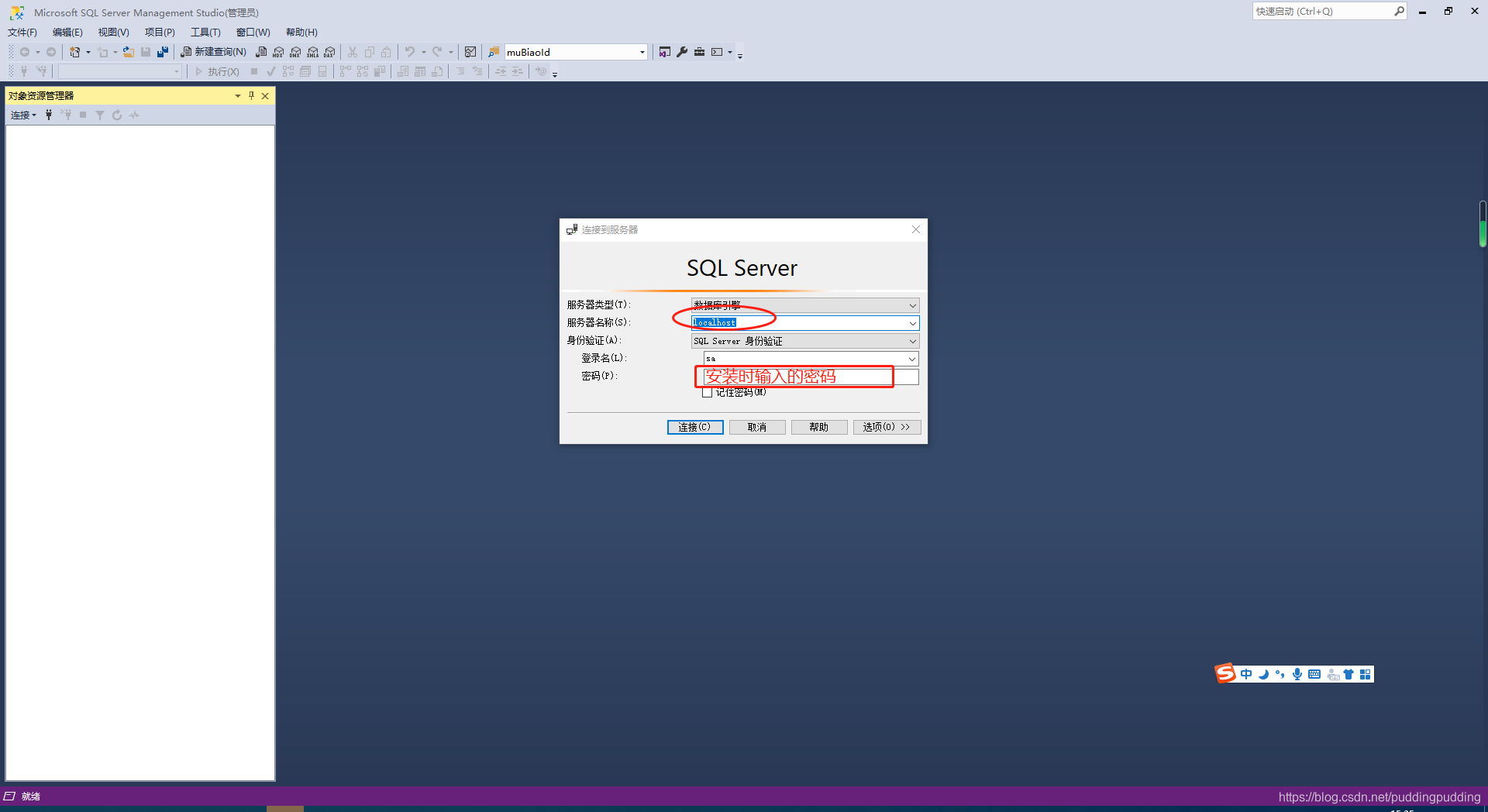Click the Solution Explorer icon
The width and height of the screenshot is (1488, 812).
click(x=665, y=52)
